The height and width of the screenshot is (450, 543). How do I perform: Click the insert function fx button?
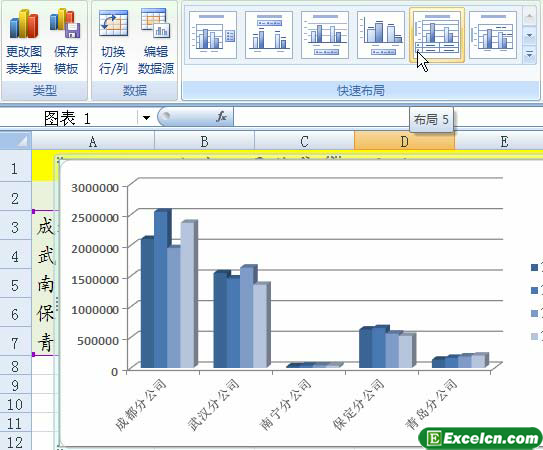pyautogui.click(x=221, y=116)
